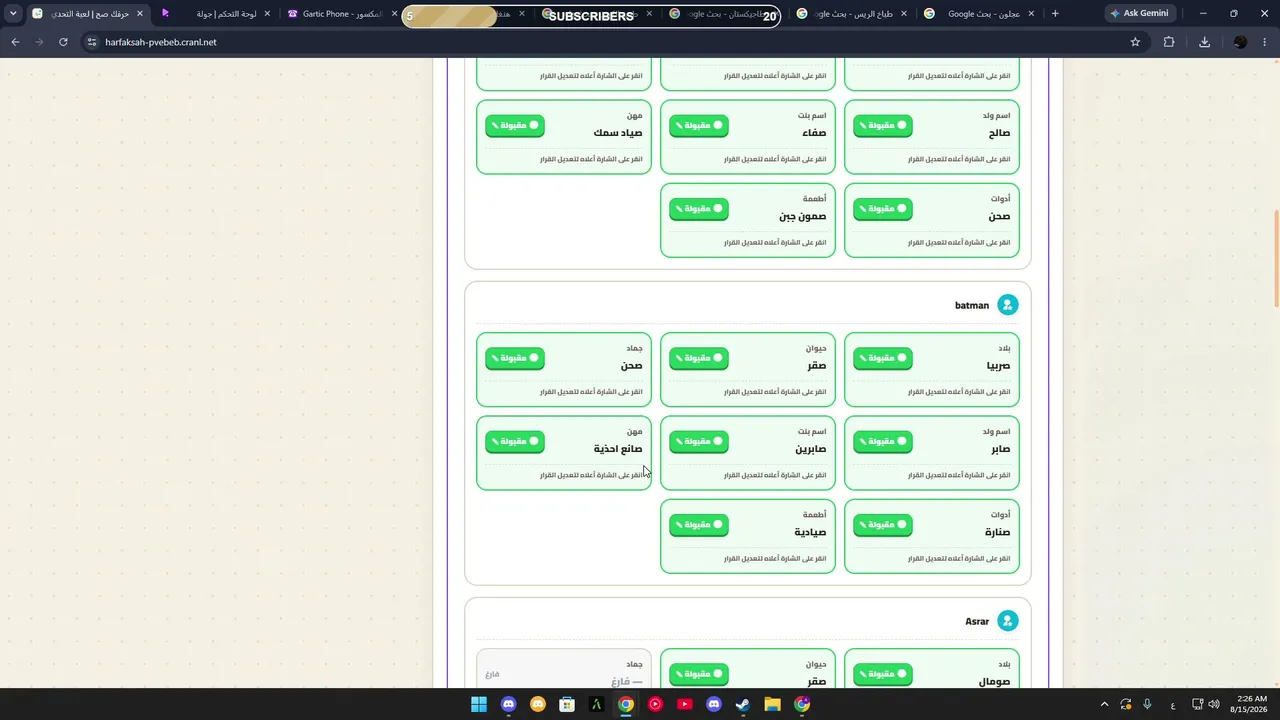1280x720 pixels.
Task: Switch to the عجلون Google search tab
Action: click(x=980, y=14)
